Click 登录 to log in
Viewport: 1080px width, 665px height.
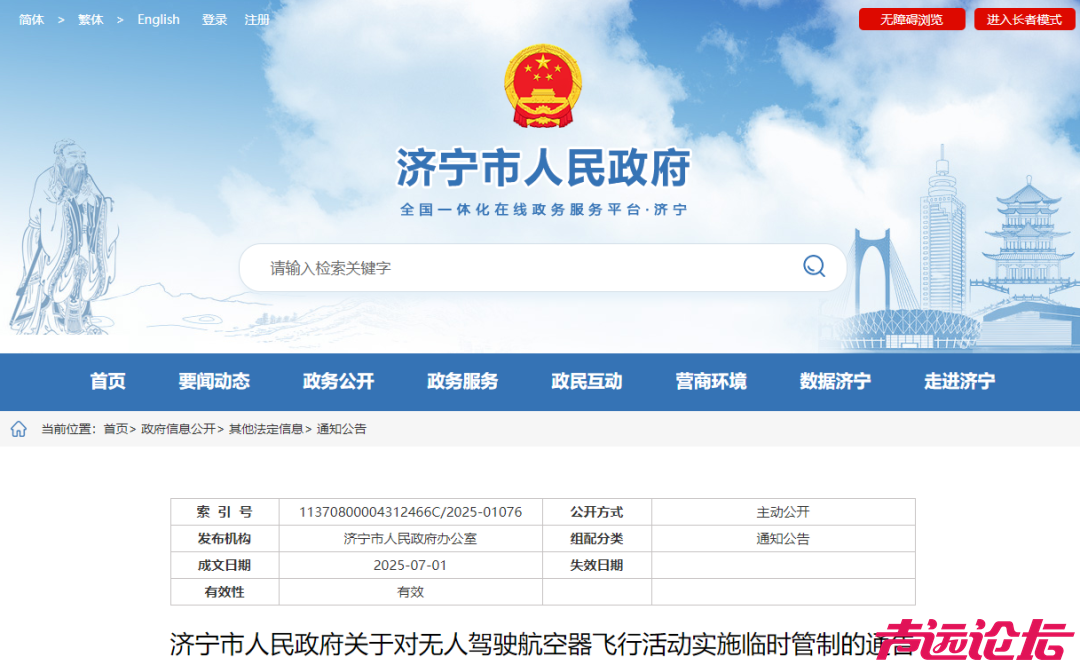coord(213,19)
